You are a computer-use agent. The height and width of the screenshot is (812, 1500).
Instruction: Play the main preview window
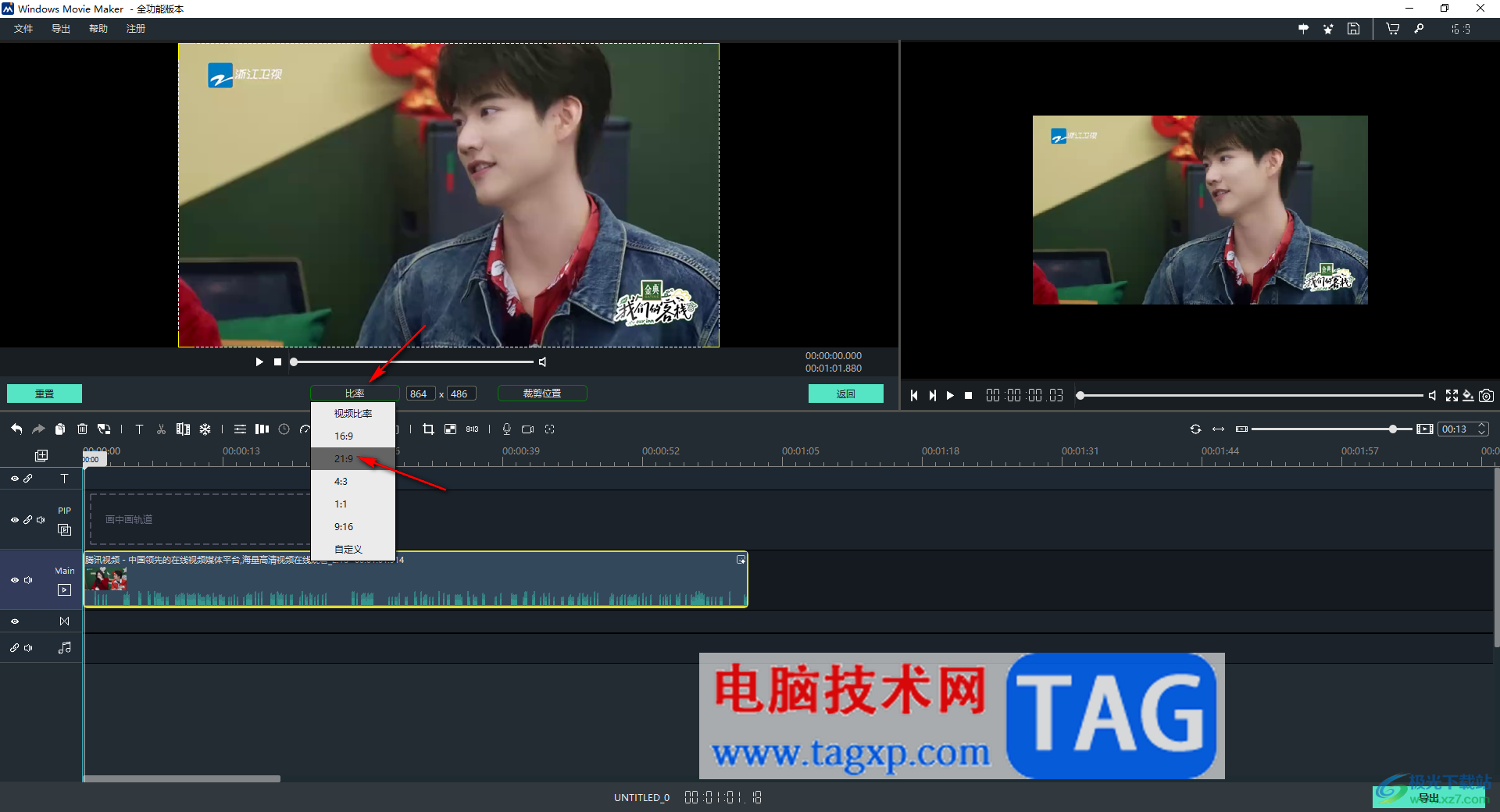[x=950, y=396]
